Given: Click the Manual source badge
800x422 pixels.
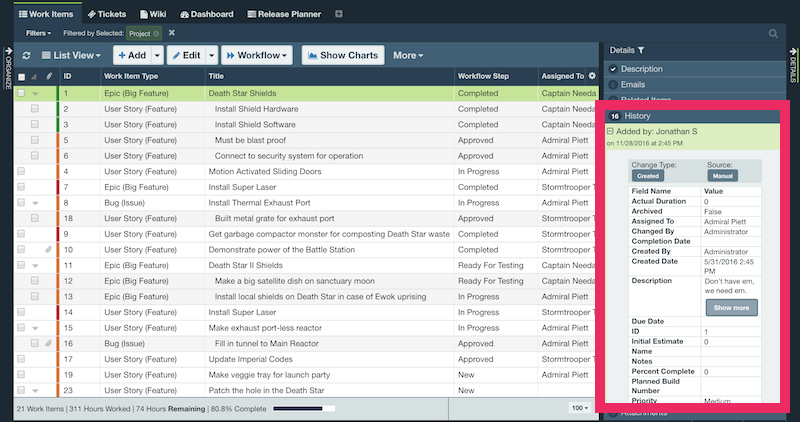Looking at the screenshot, I should [722, 176].
